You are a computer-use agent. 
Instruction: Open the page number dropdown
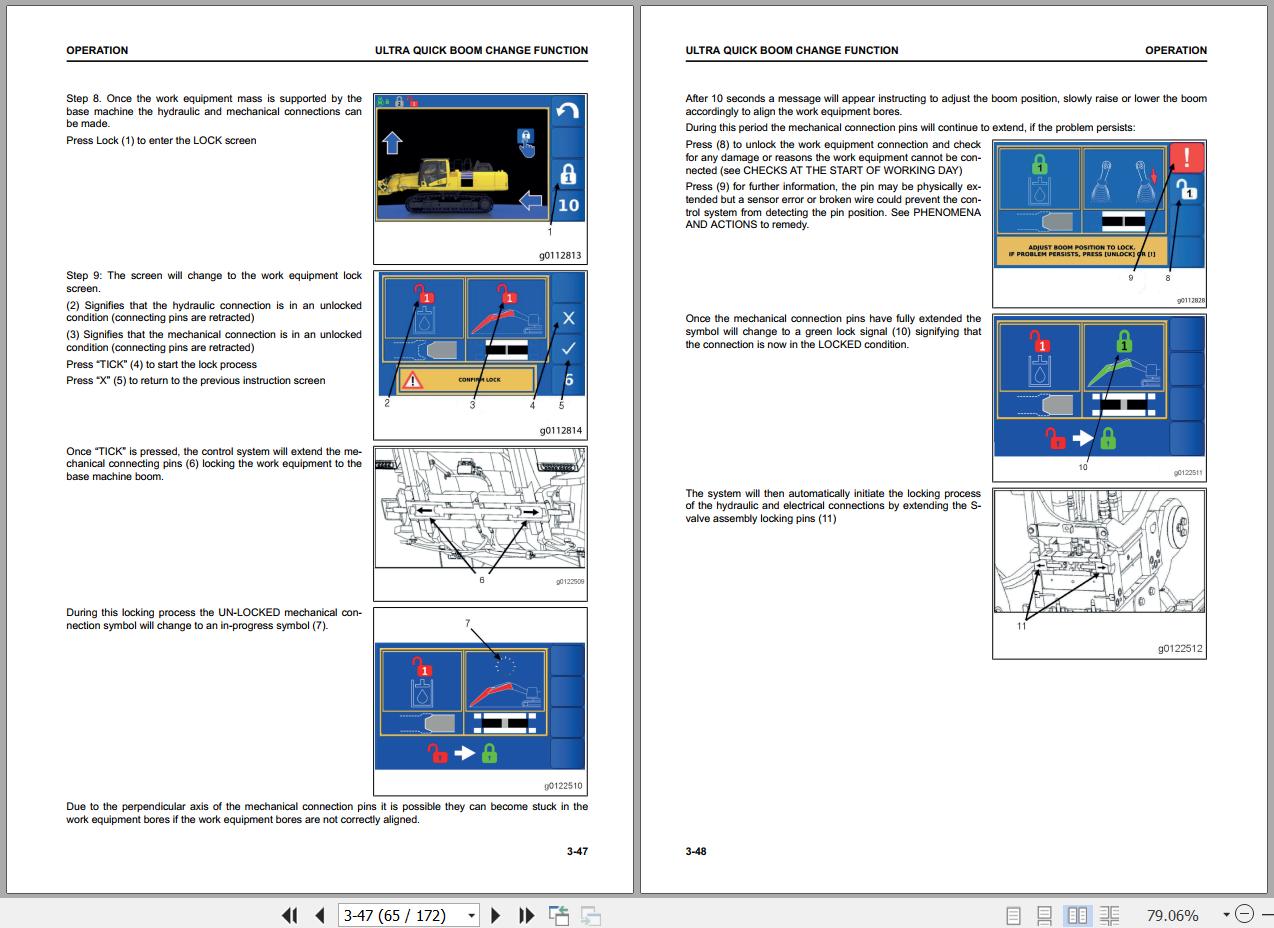point(471,915)
